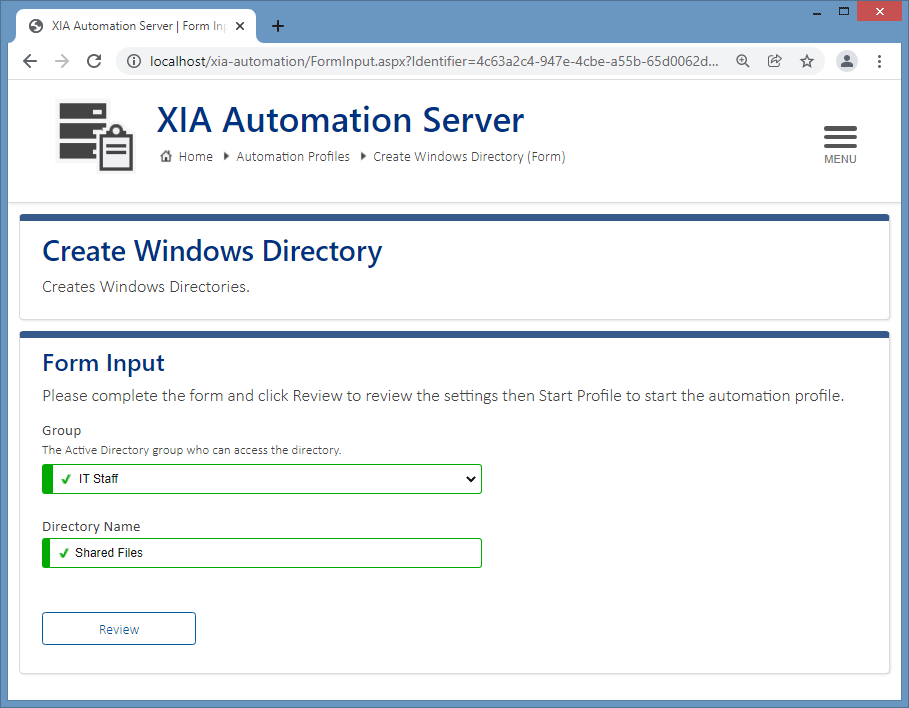Click the browser profile avatar icon
The height and width of the screenshot is (708, 909).
click(846, 61)
